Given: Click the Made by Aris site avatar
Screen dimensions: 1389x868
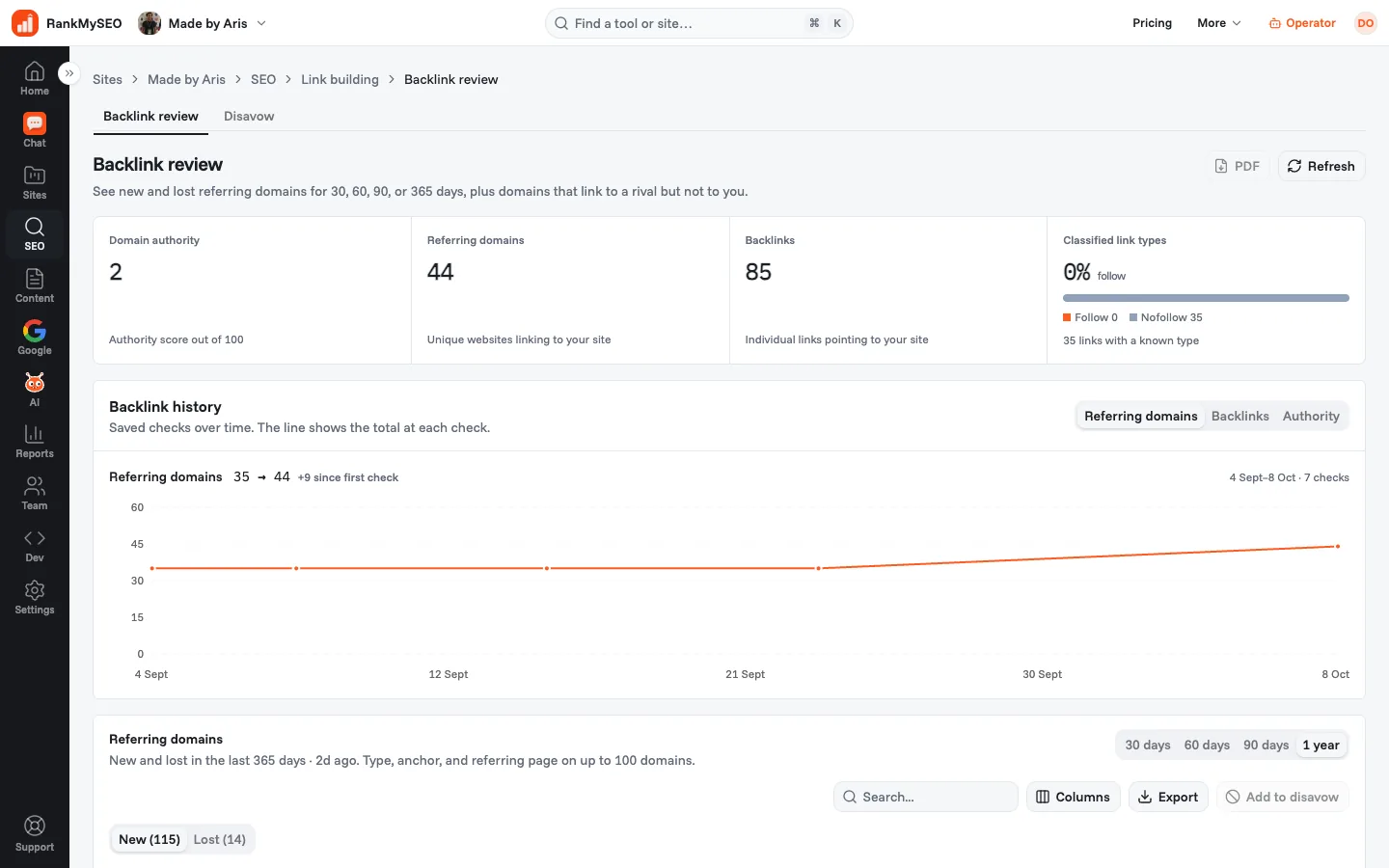Looking at the screenshot, I should pos(150,23).
